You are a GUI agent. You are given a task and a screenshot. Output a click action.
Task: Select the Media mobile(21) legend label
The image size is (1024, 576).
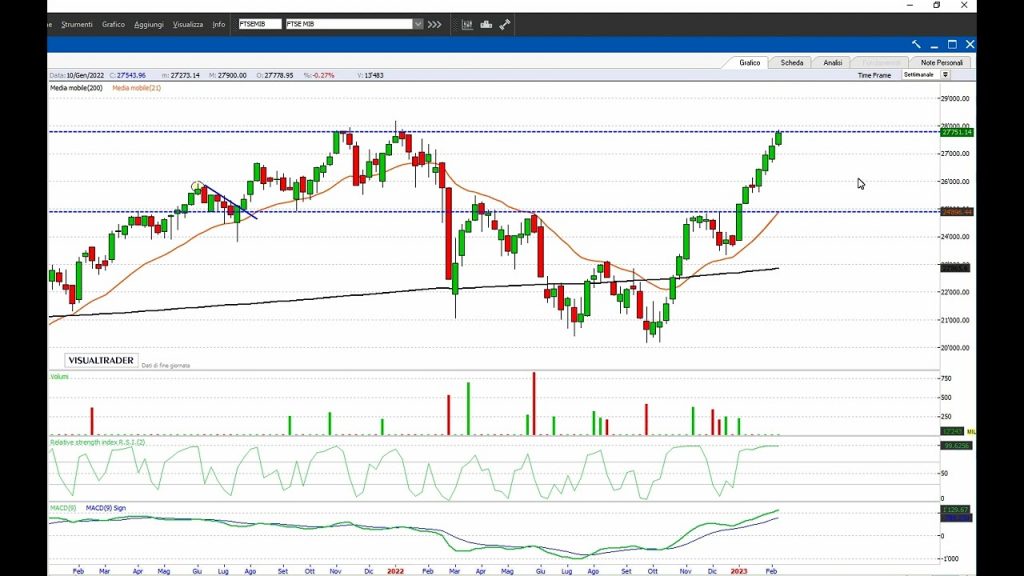coord(136,88)
